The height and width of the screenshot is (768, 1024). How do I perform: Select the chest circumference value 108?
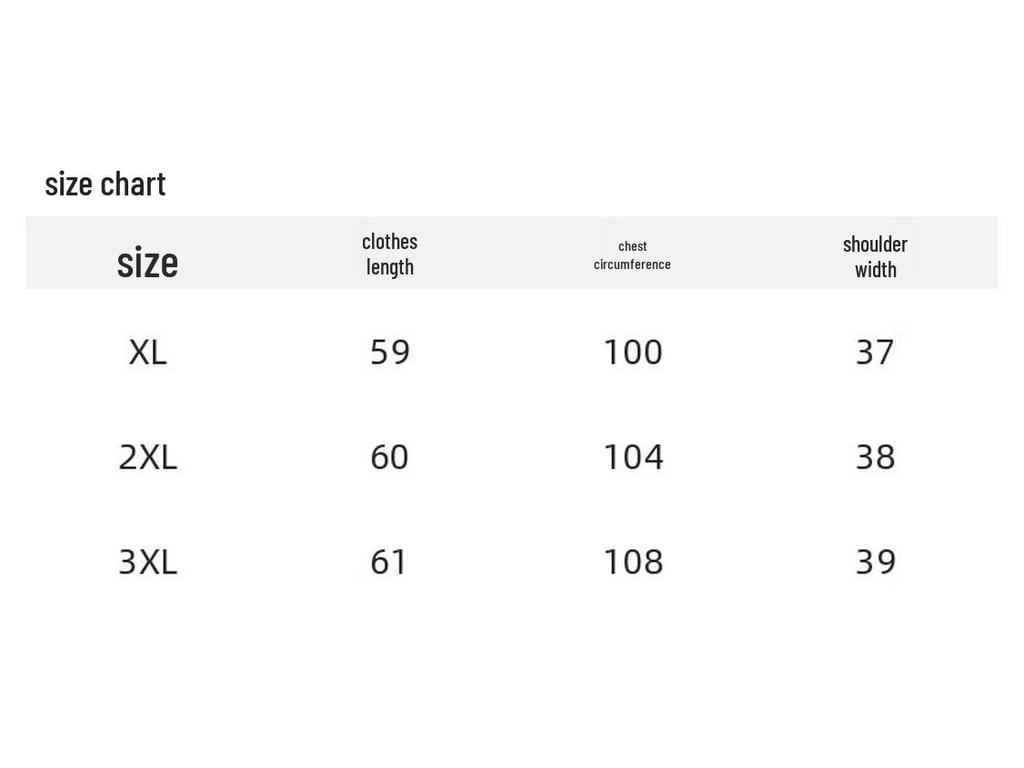pos(633,562)
